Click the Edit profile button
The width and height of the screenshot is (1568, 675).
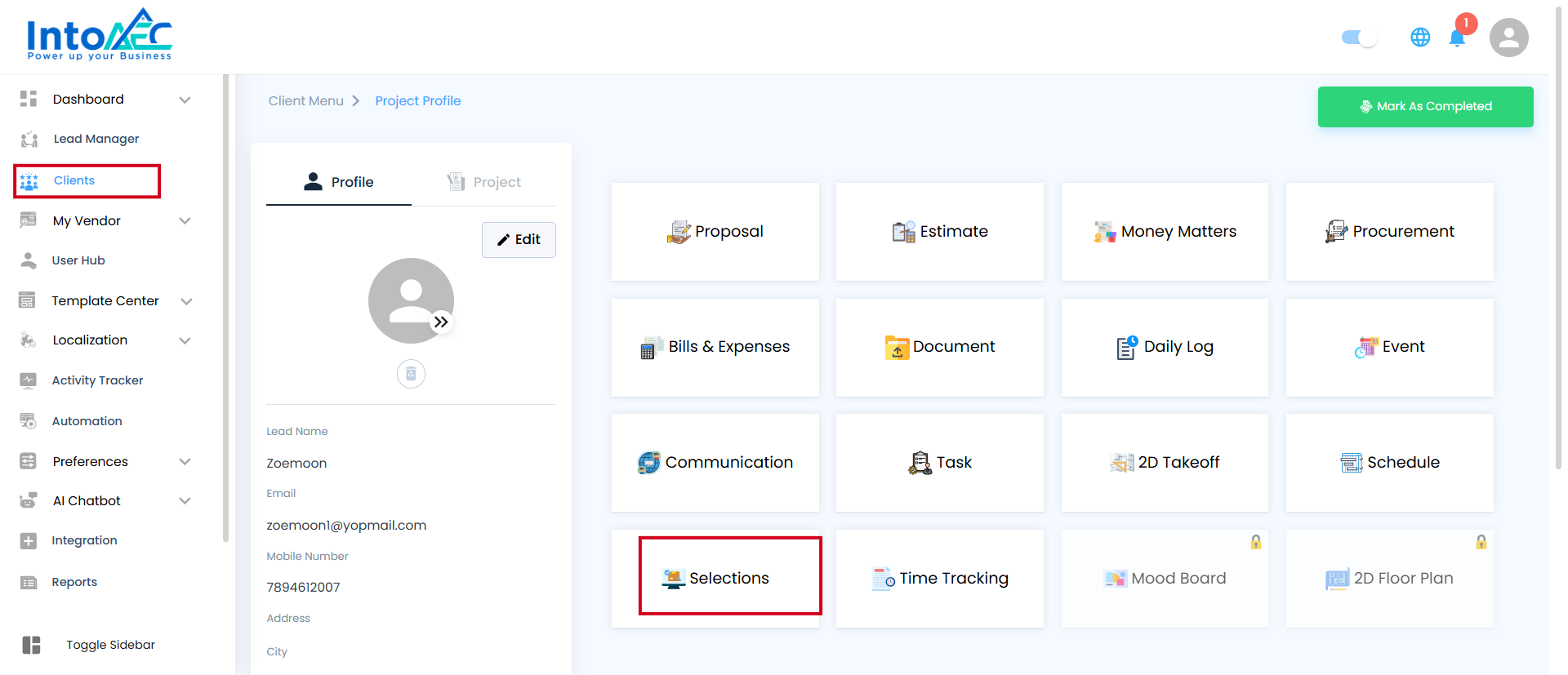tap(519, 240)
